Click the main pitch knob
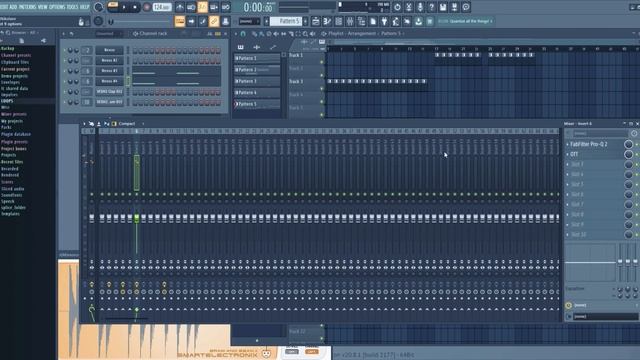640x360 pixels. (98, 21)
